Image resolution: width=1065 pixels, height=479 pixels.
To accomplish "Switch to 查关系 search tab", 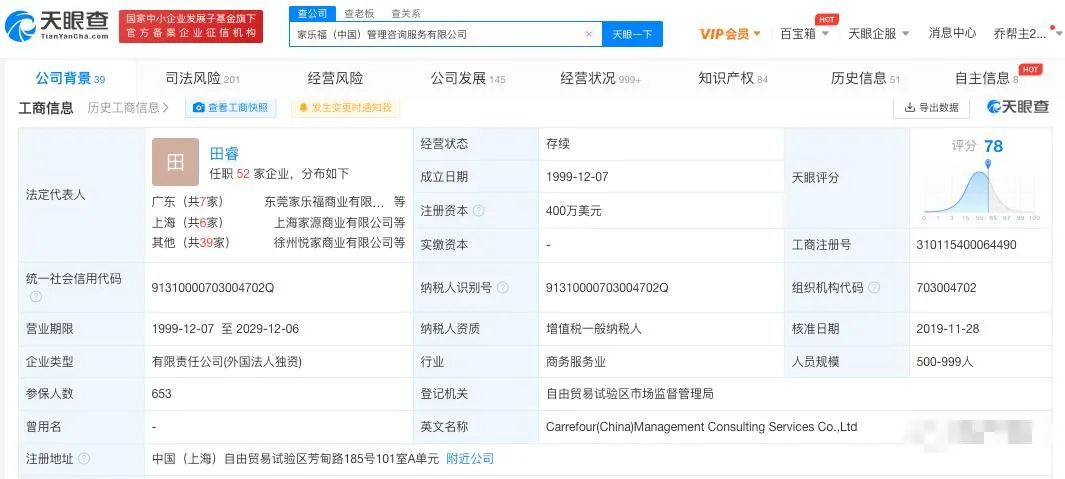I will [x=405, y=14].
